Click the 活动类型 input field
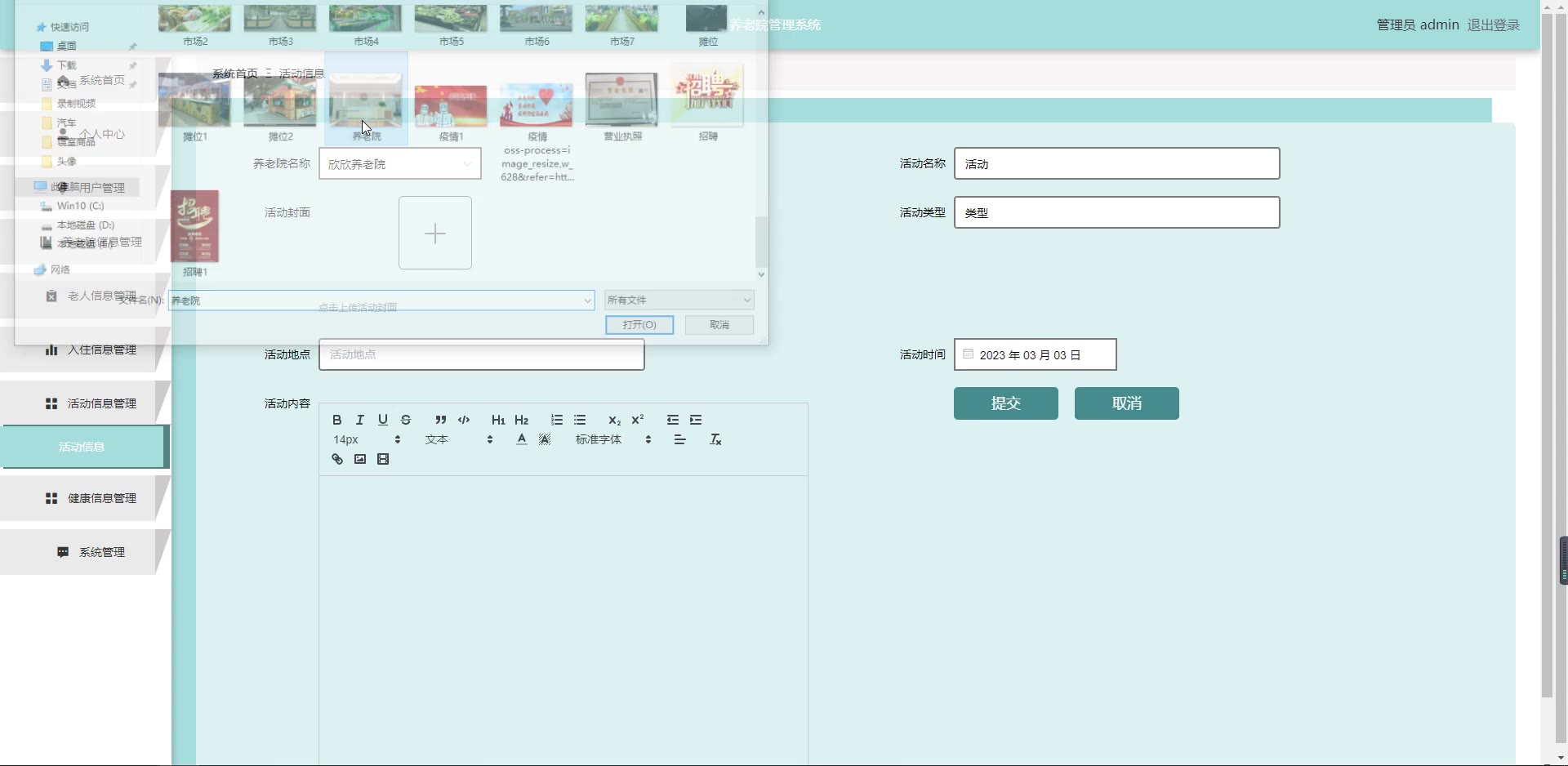The height and width of the screenshot is (766, 1568). pyautogui.click(x=1117, y=212)
